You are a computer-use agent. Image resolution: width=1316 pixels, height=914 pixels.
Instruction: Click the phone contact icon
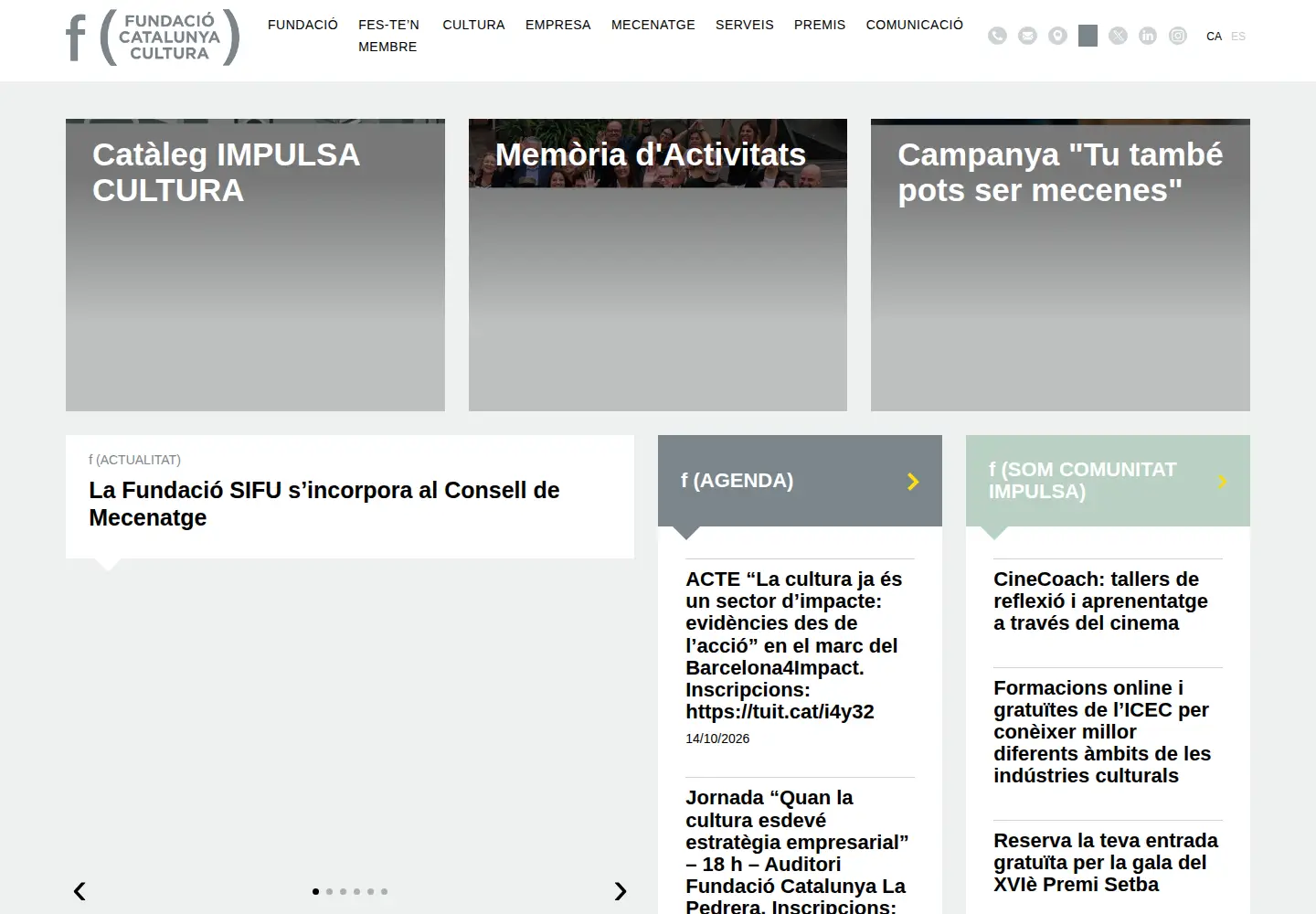tap(997, 36)
